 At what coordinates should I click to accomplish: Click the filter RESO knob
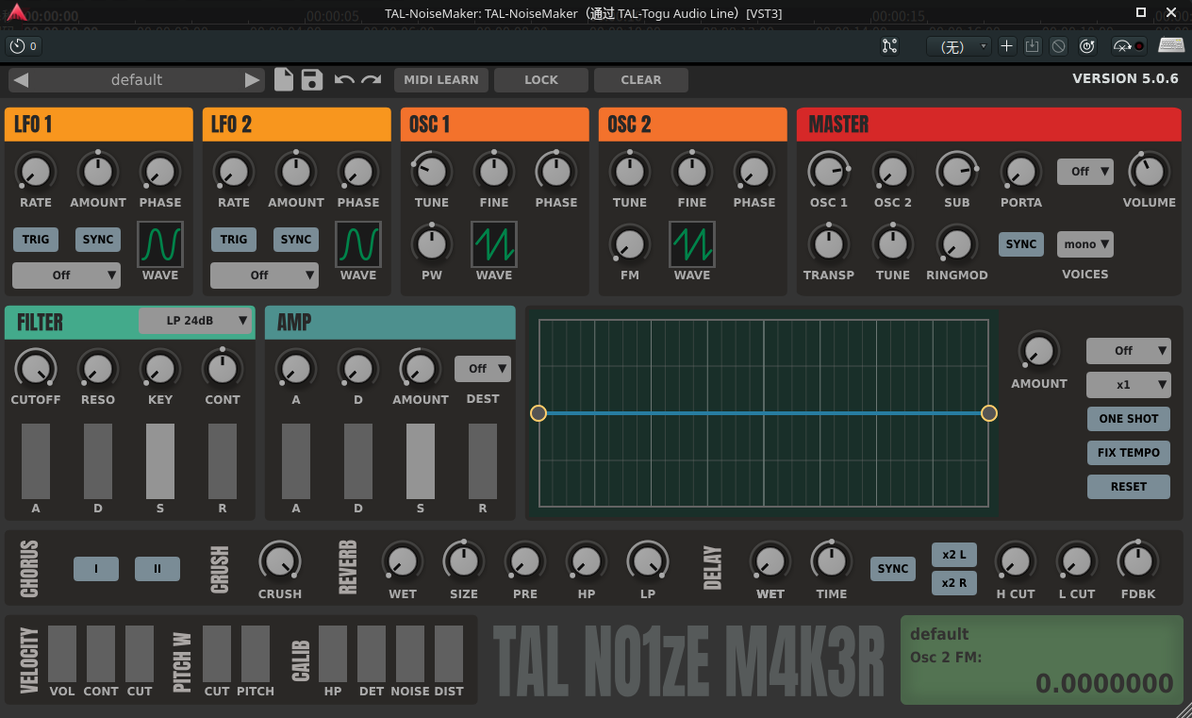pos(98,369)
